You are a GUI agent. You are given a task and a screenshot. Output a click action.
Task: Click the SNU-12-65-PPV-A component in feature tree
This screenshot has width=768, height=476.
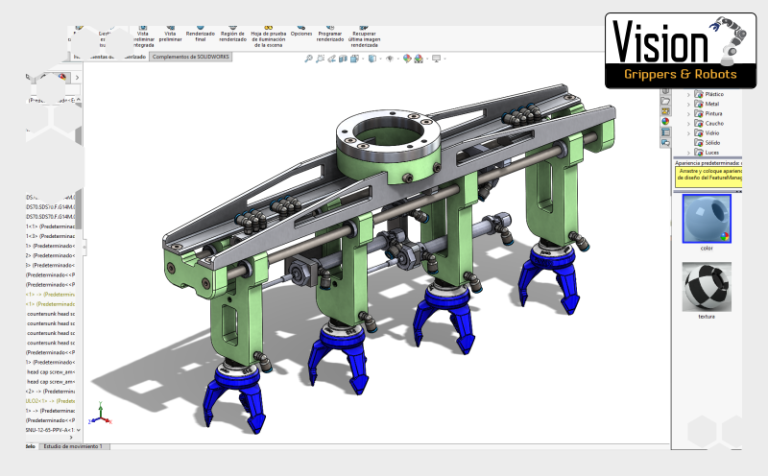50,430
